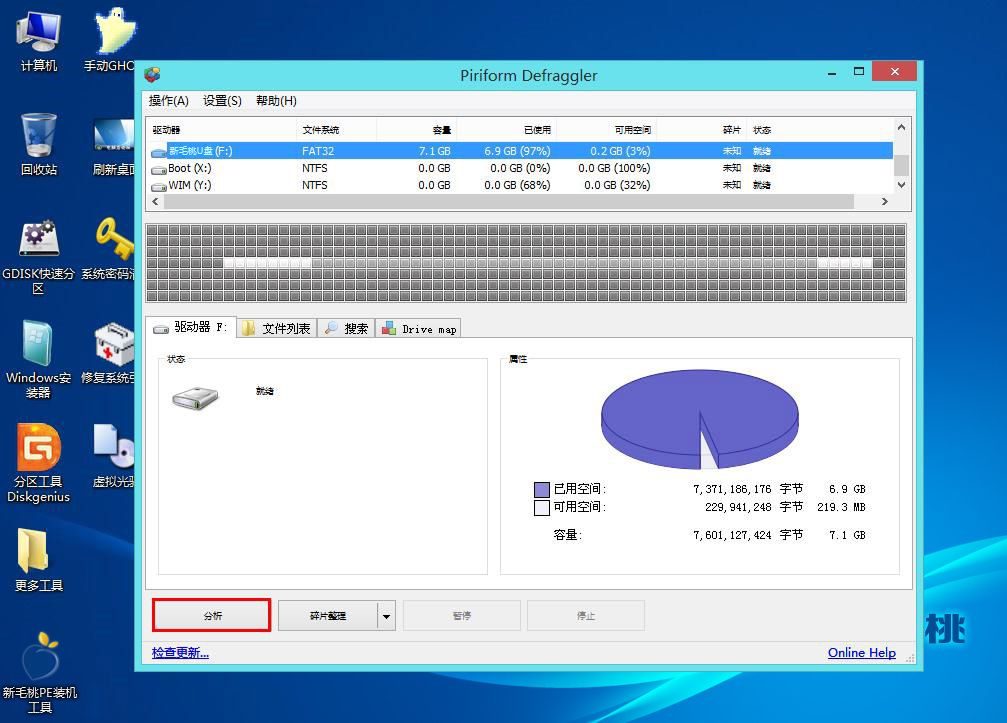Maximize the Piriform Defraggler window
The image size is (1007, 723).
click(x=859, y=72)
